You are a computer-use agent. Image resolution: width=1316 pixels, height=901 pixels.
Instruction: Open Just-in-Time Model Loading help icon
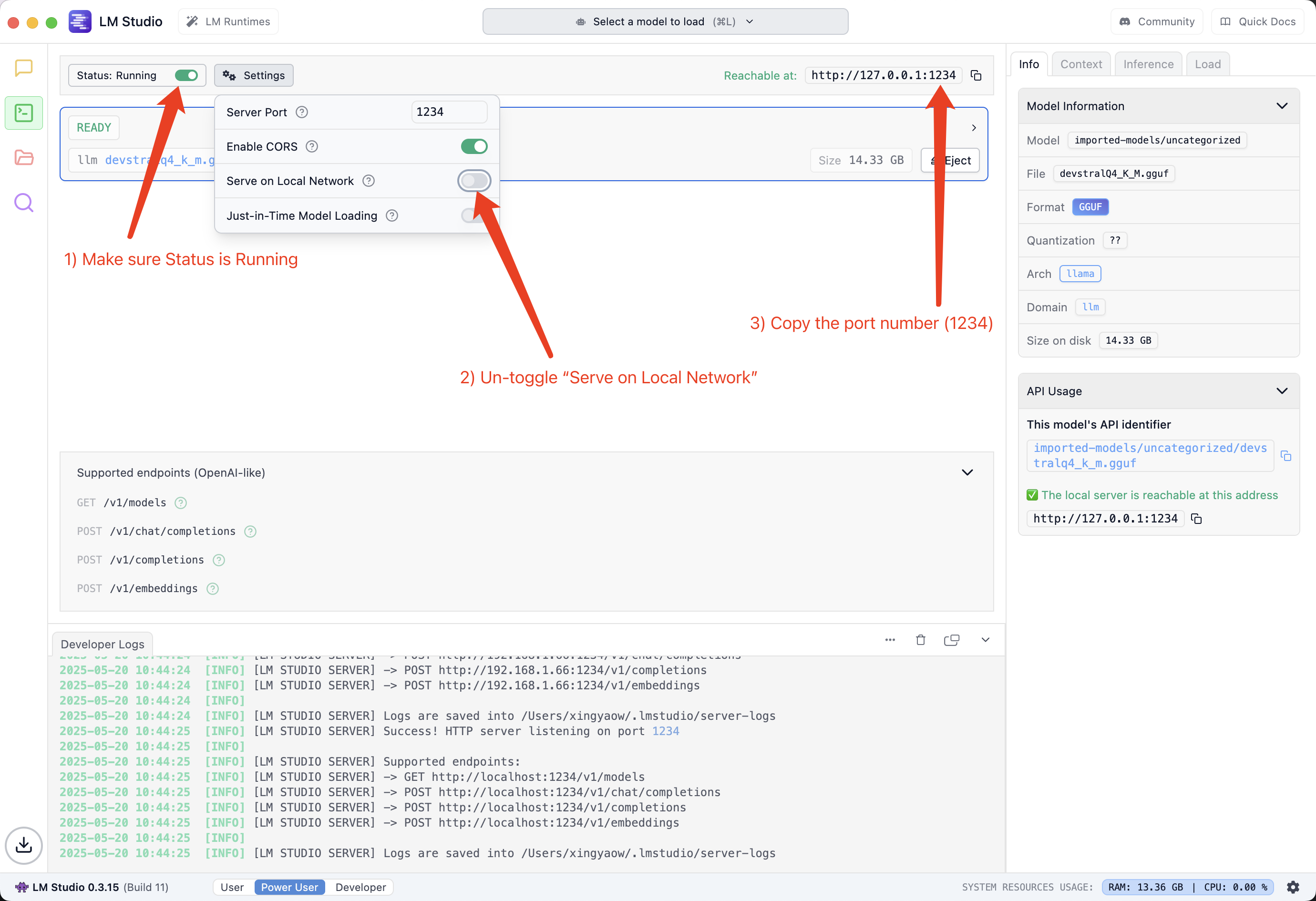pyautogui.click(x=392, y=216)
